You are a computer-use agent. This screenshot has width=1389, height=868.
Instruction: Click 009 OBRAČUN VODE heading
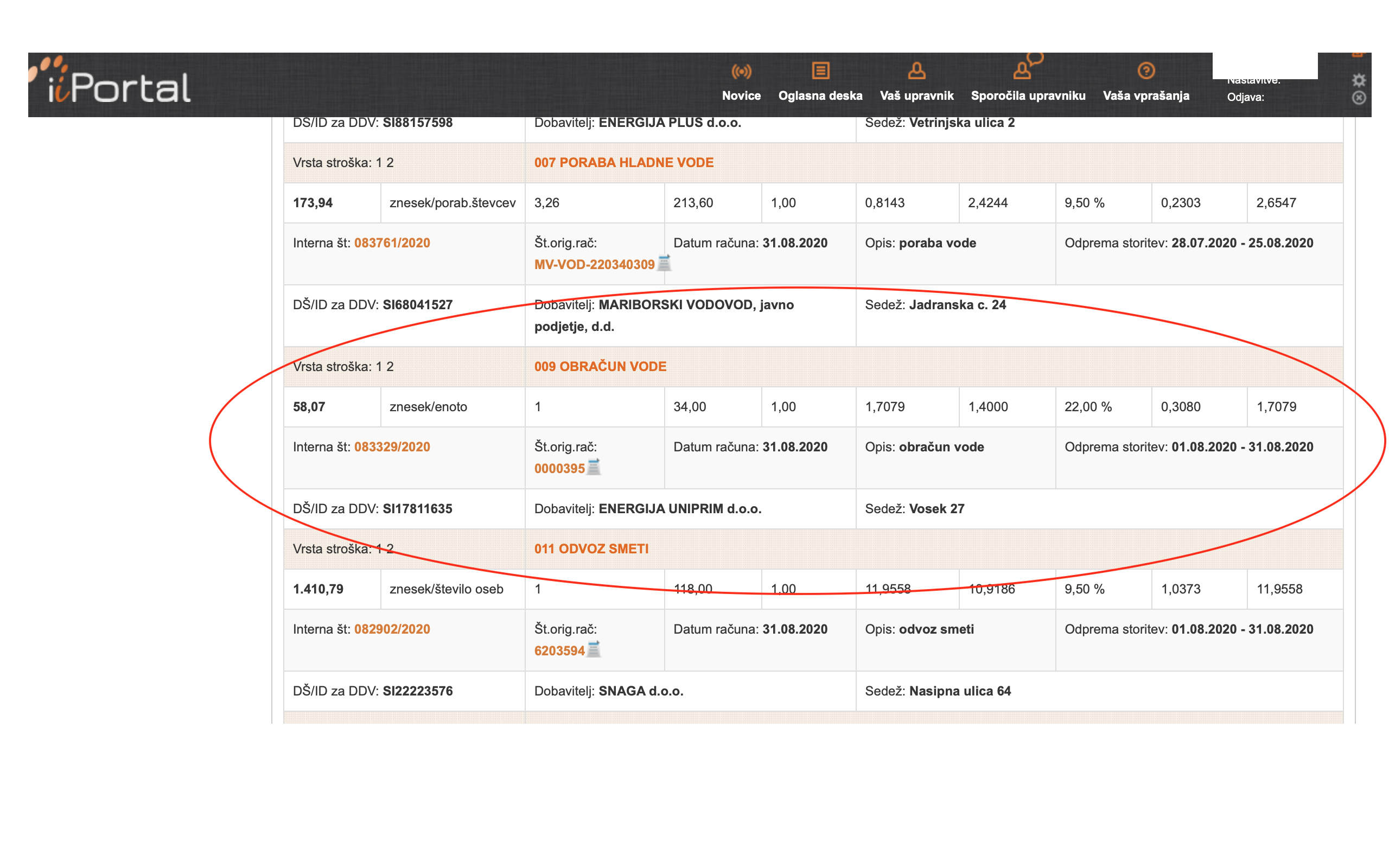[x=600, y=366]
